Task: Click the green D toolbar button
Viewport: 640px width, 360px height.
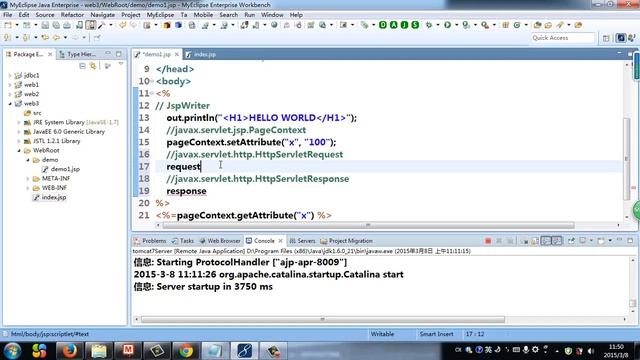Action: 383,25
